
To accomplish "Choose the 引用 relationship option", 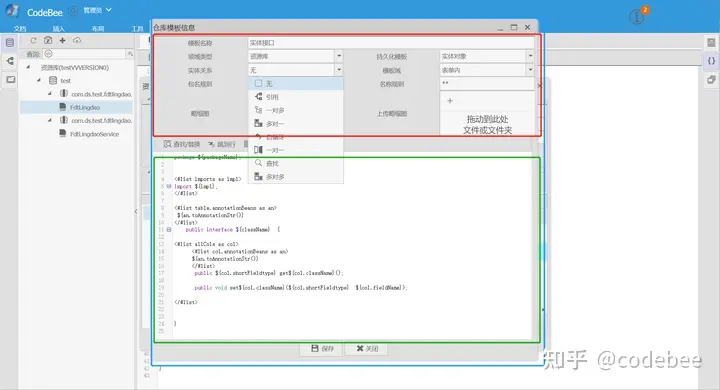I will pyautogui.click(x=296, y=97).
